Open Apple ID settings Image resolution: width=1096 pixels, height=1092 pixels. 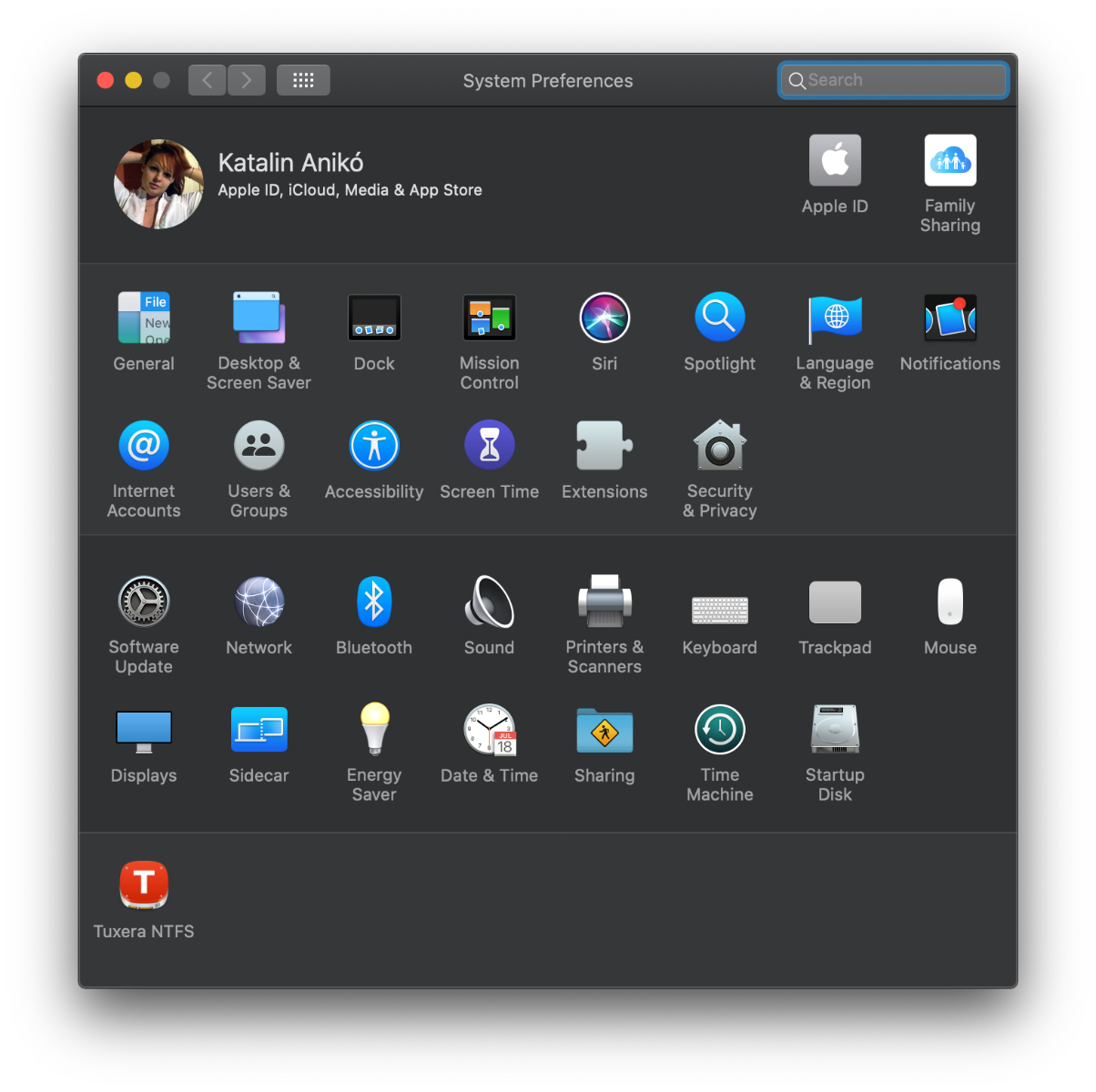835,161
